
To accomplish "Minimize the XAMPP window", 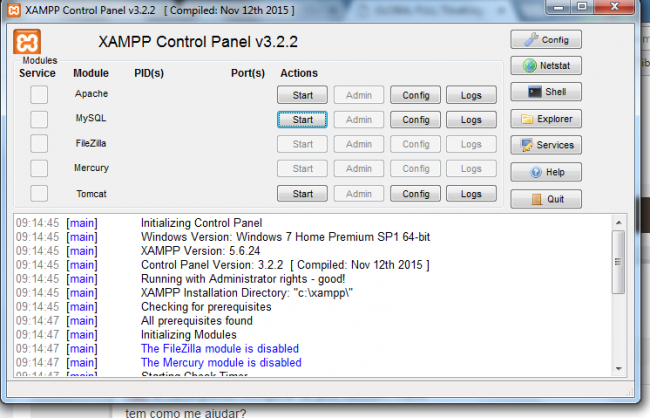I will pos(558,7).
